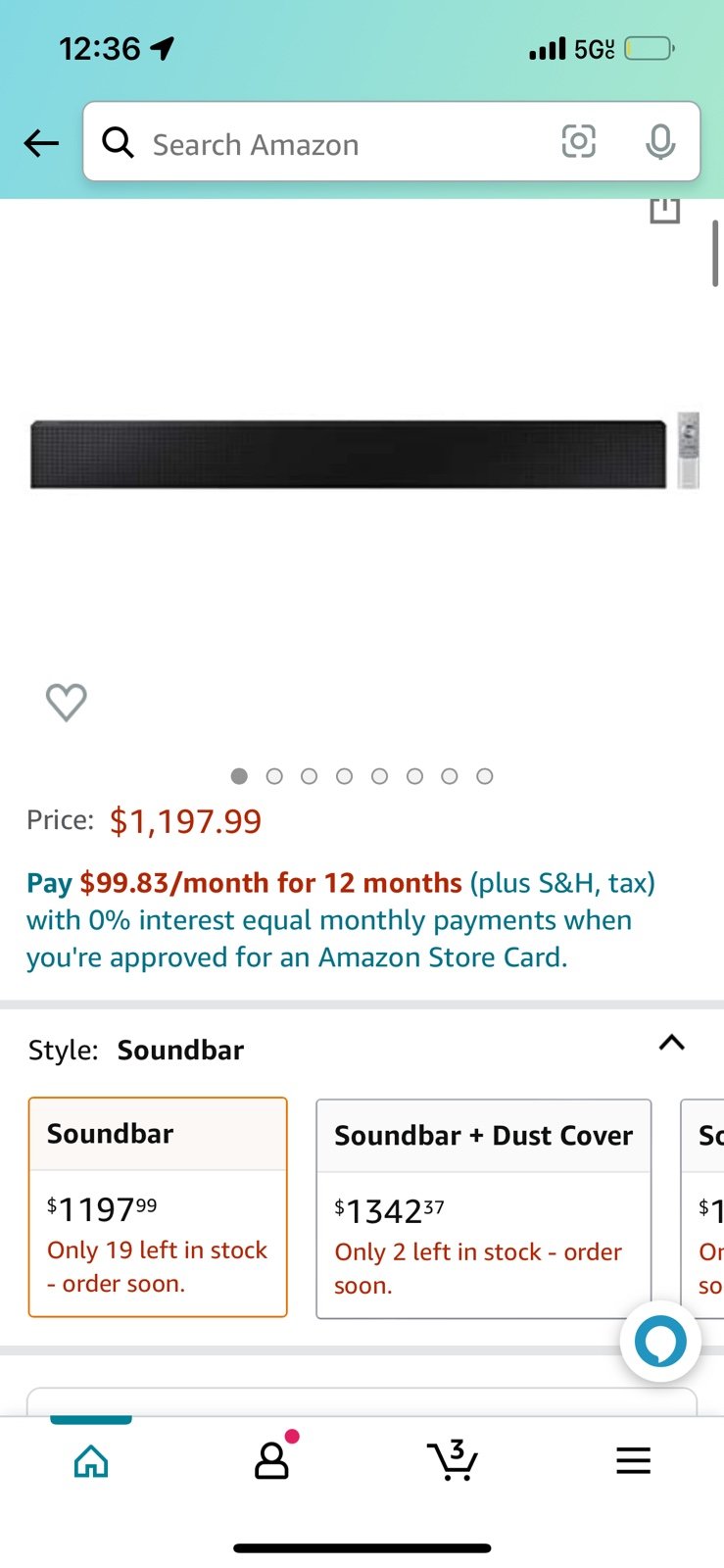
Task: Tap the back arrow icon
Action: pyautogui.click(x=41, y=143)
